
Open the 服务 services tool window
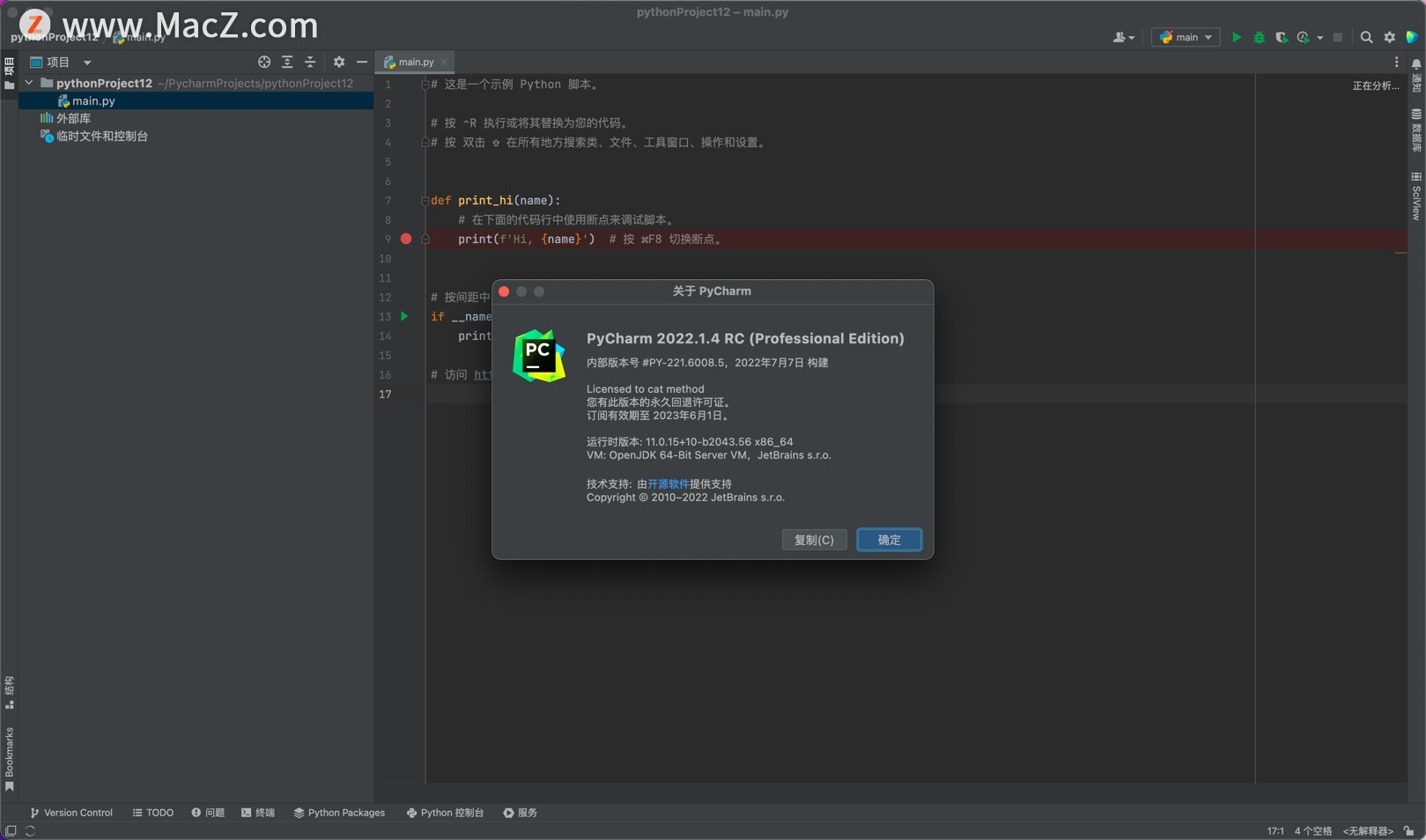pyautogui.click(x=520, y=813)
